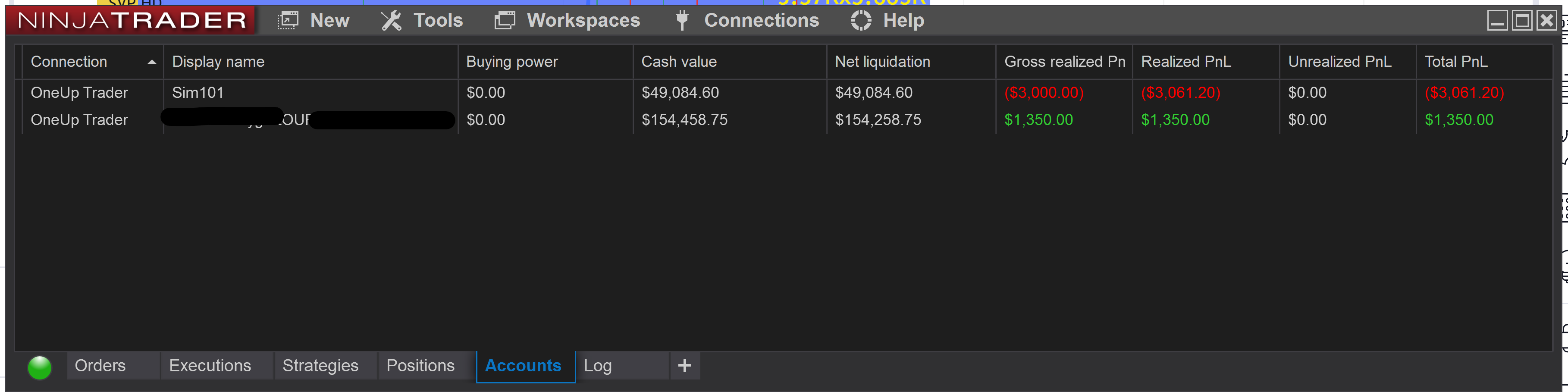This screenshot has width=1568, height=392.
Task: Open the New menu
Action: [314, 20]
